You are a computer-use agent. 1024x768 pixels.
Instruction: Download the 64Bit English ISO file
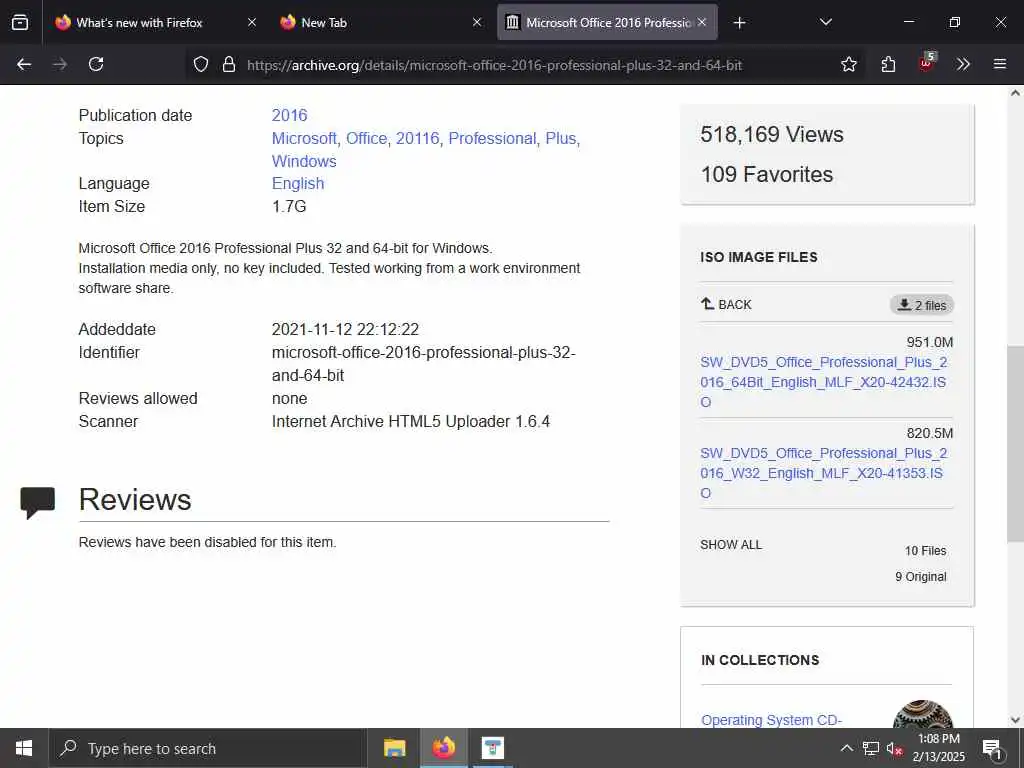[x=823, y=382]
